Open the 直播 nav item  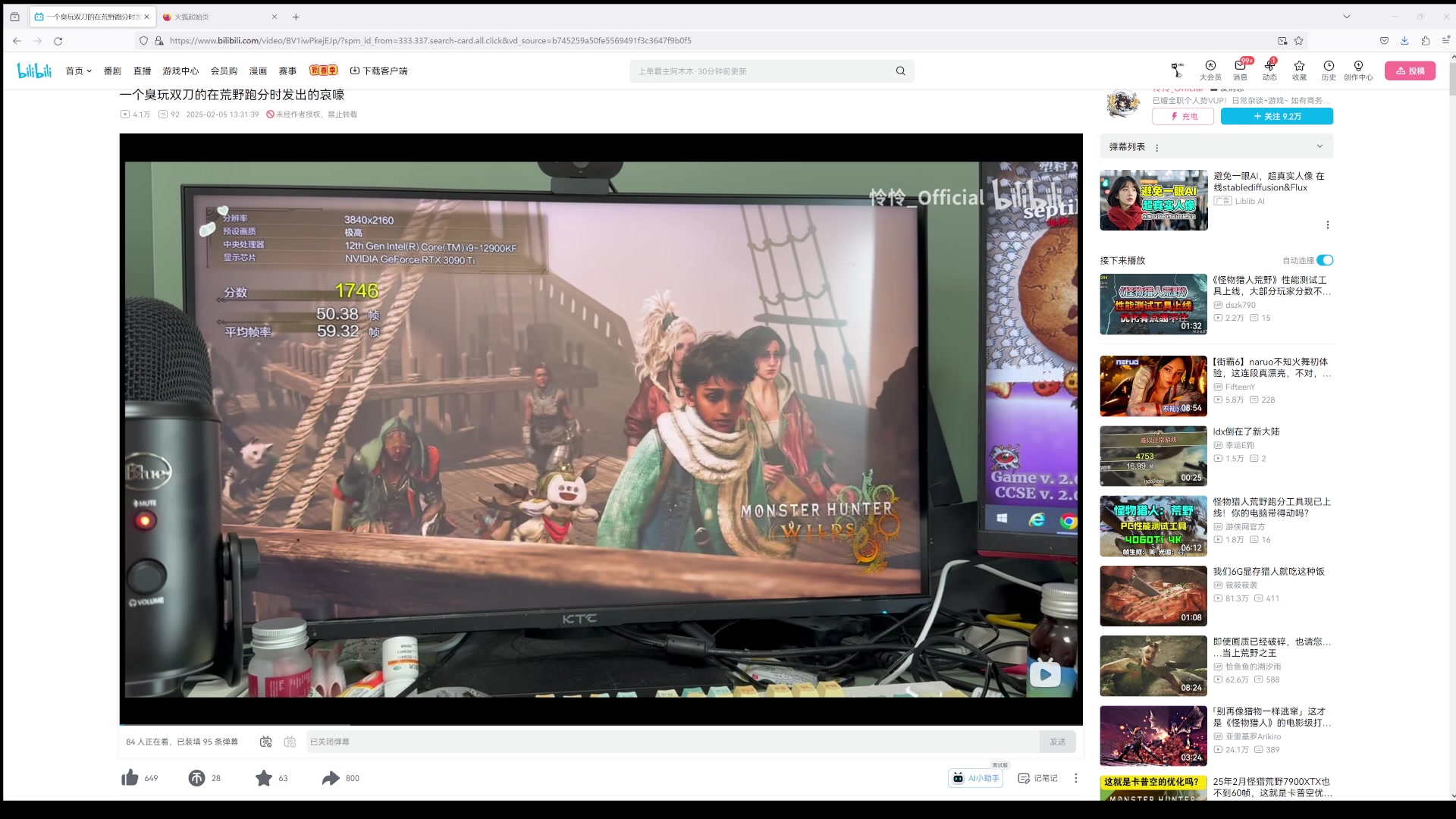[x=143, y=71]
